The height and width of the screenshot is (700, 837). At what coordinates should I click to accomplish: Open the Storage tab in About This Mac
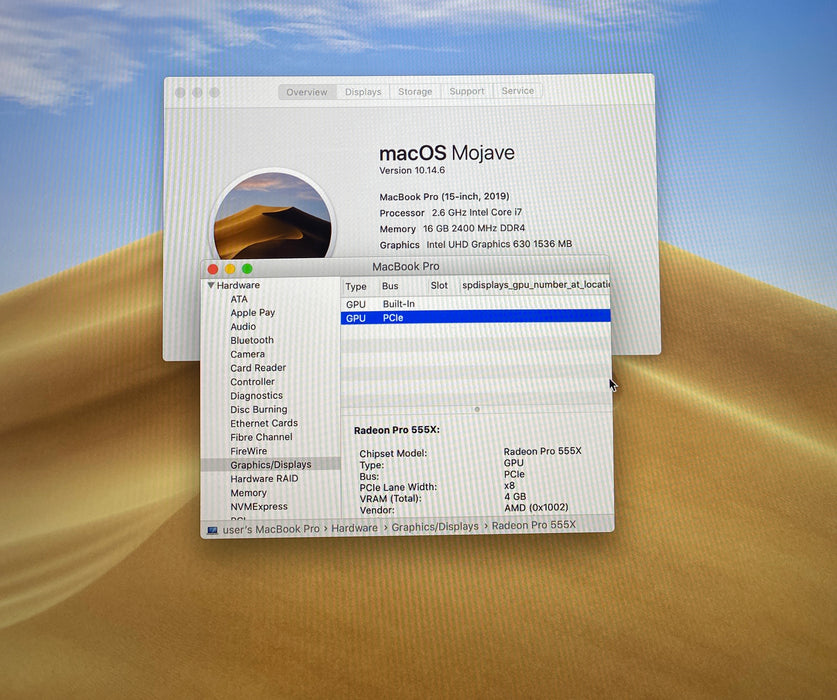(x=415, y=91)
